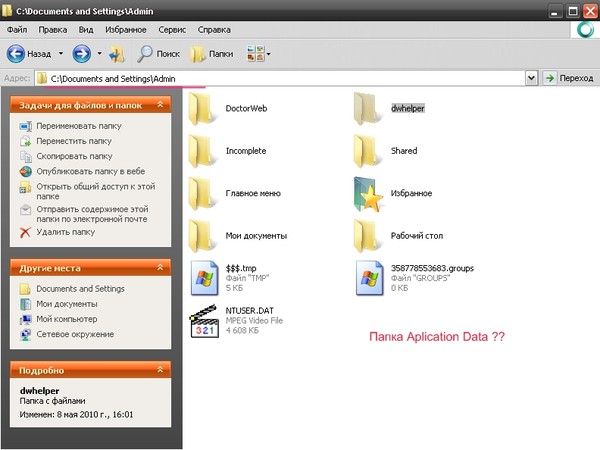This screenshot has height=450, width=600.
Task: Click the Сетевое окружение icon in sidebar
Action: click(x=26, y=334)
